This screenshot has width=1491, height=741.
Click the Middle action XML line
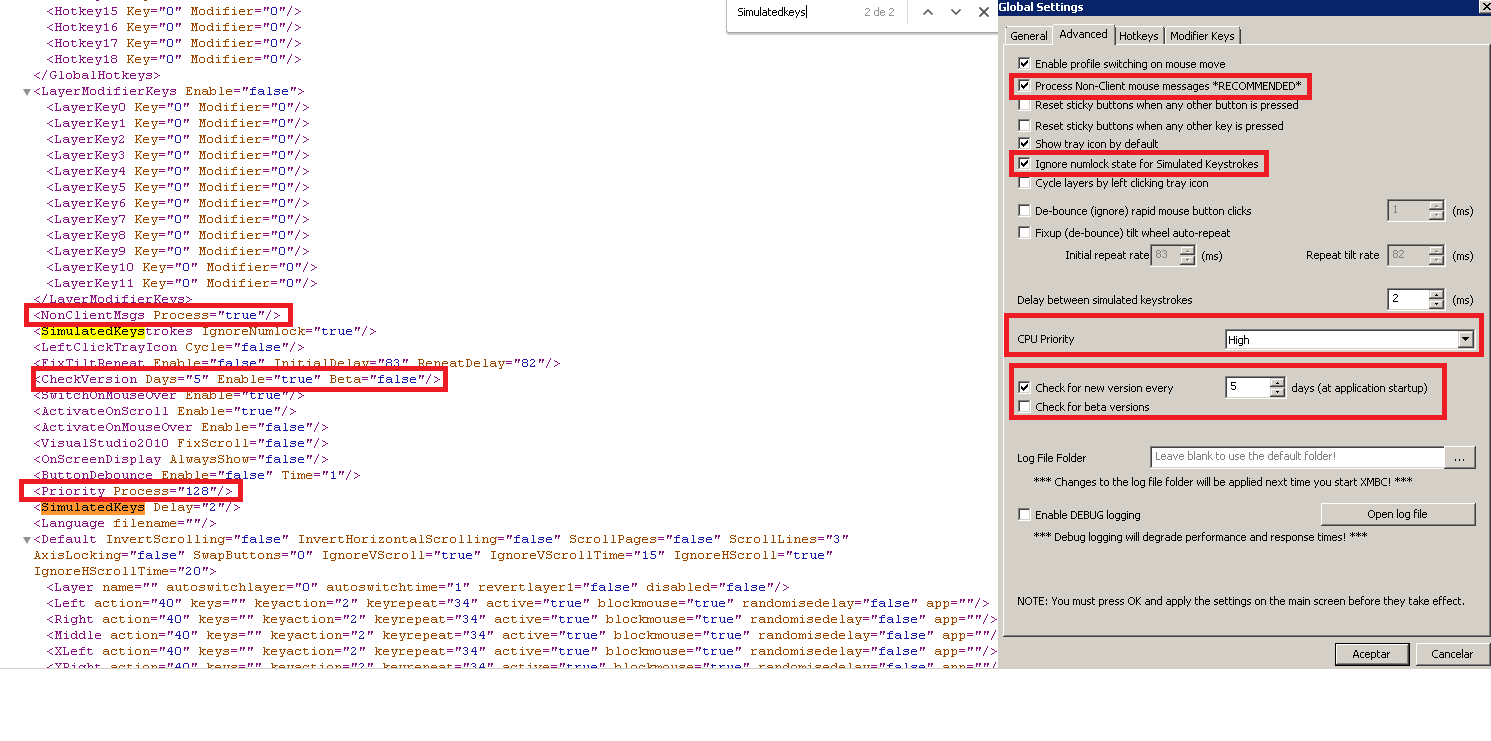coord(521,635)
